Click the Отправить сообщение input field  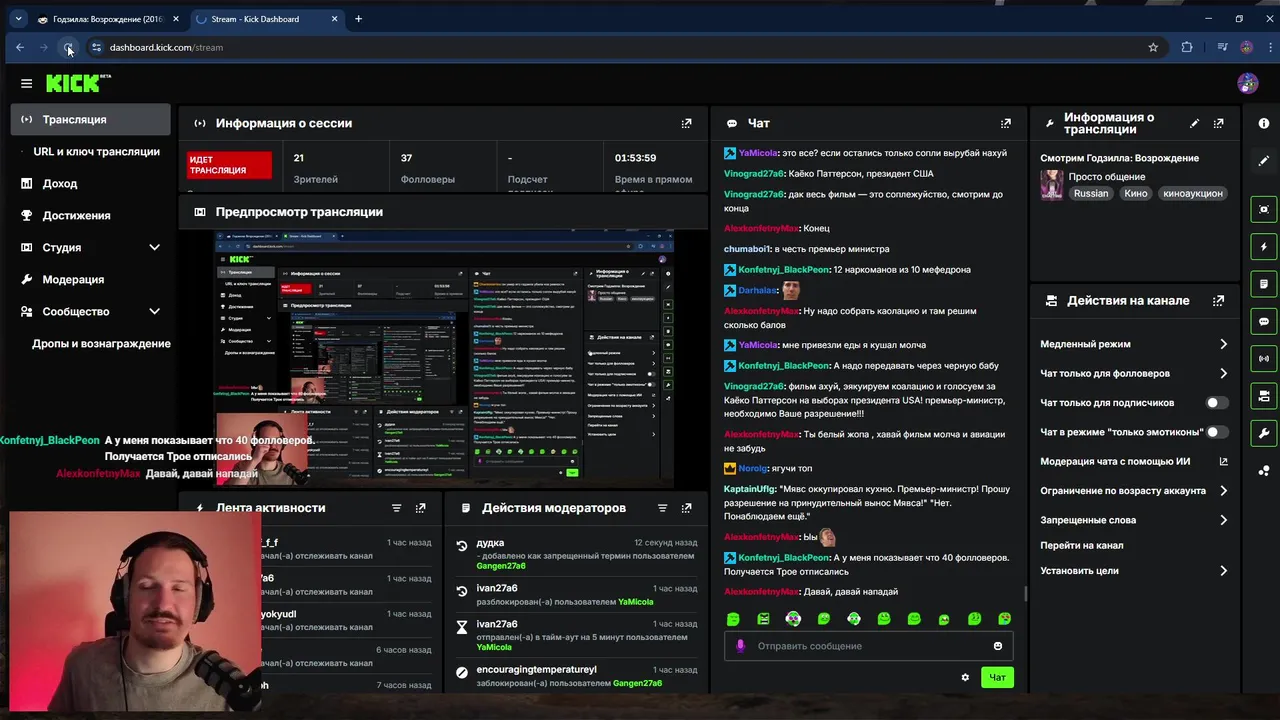[868, 646]
